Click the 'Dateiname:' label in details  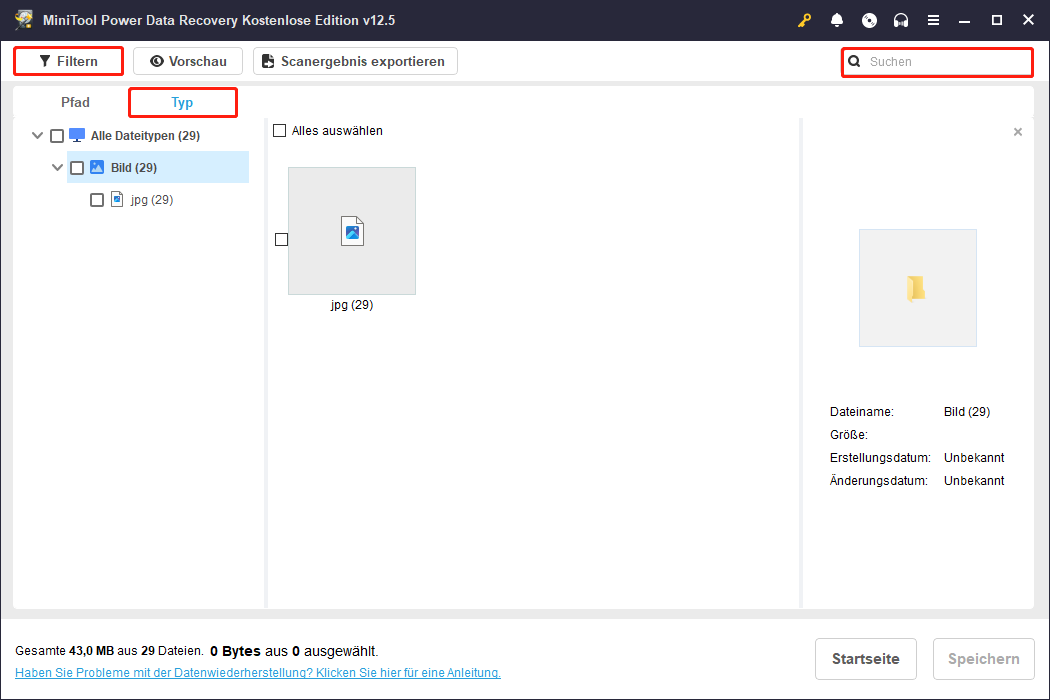[x=861, y=411]
